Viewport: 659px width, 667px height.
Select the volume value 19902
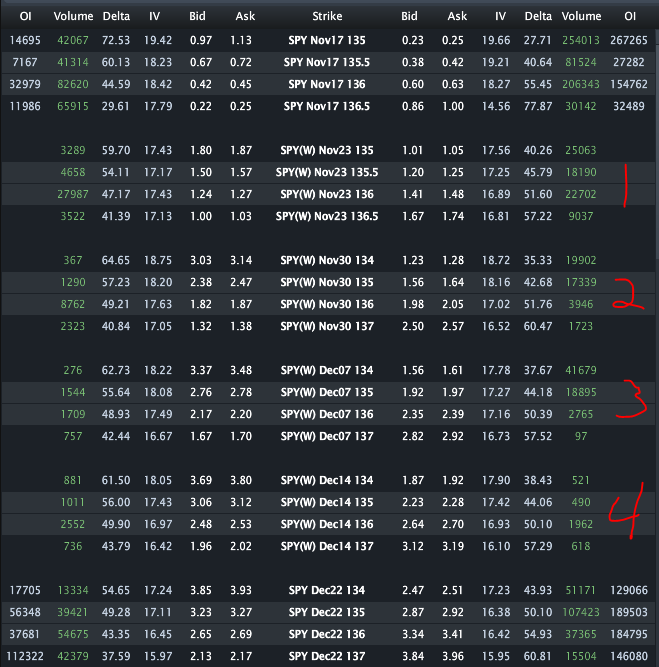[581, 260]
